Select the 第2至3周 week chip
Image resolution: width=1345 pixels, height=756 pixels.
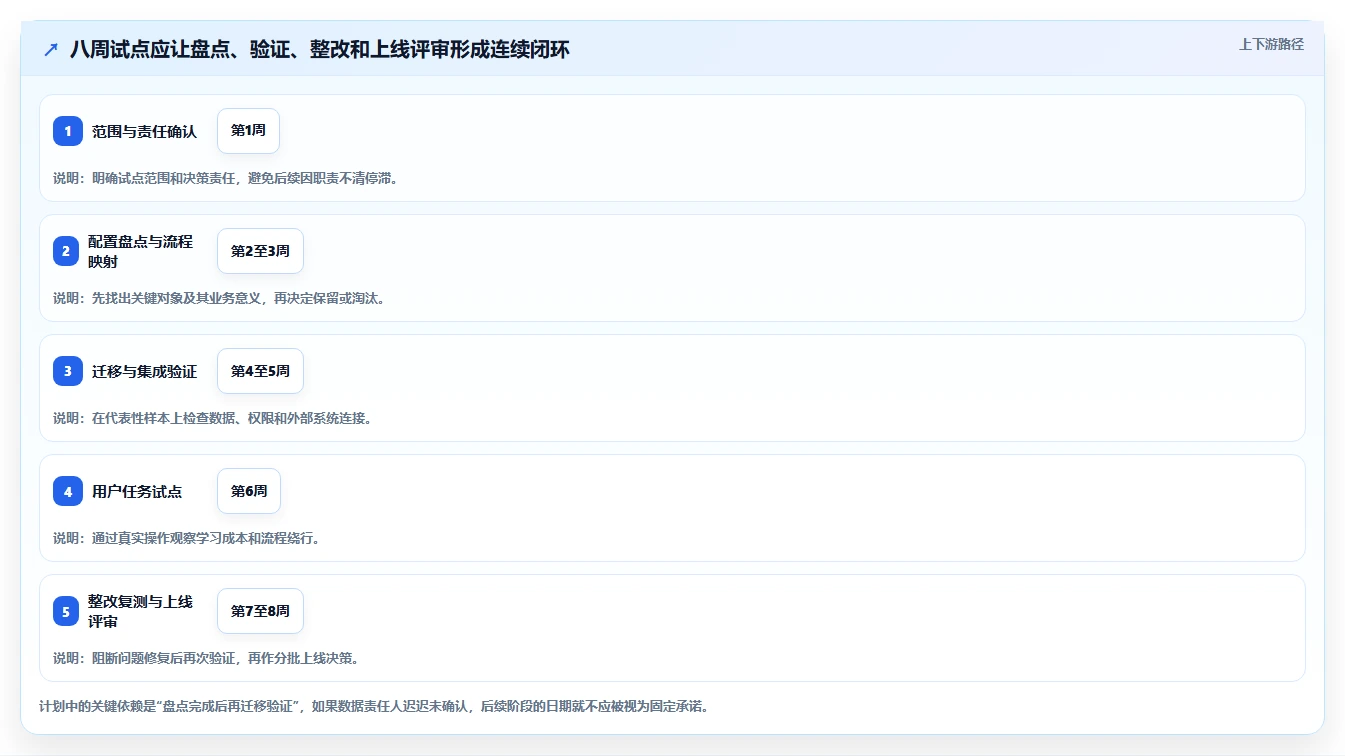[260, 251]
